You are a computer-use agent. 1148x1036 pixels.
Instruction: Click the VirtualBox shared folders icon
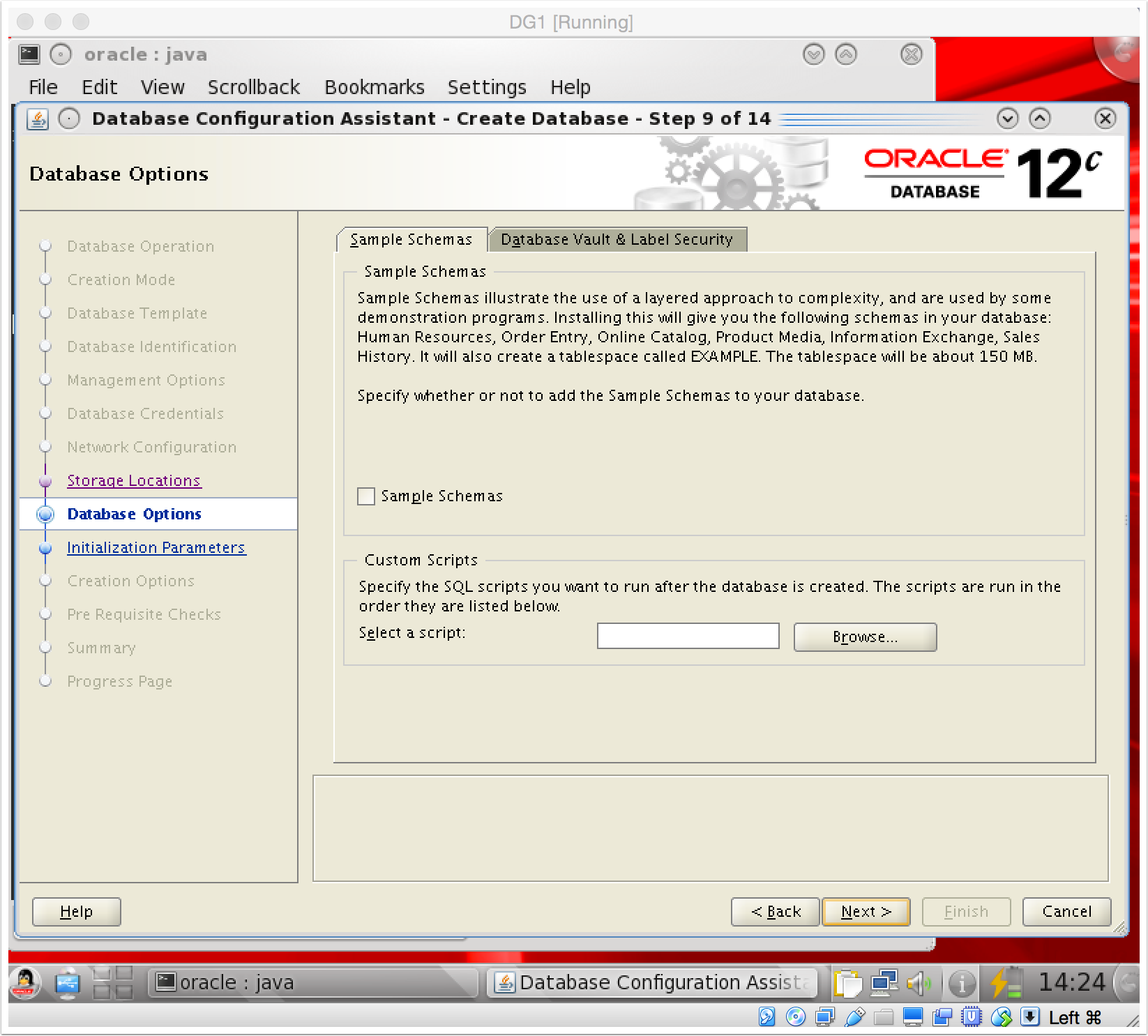(x=884, y=1017)
